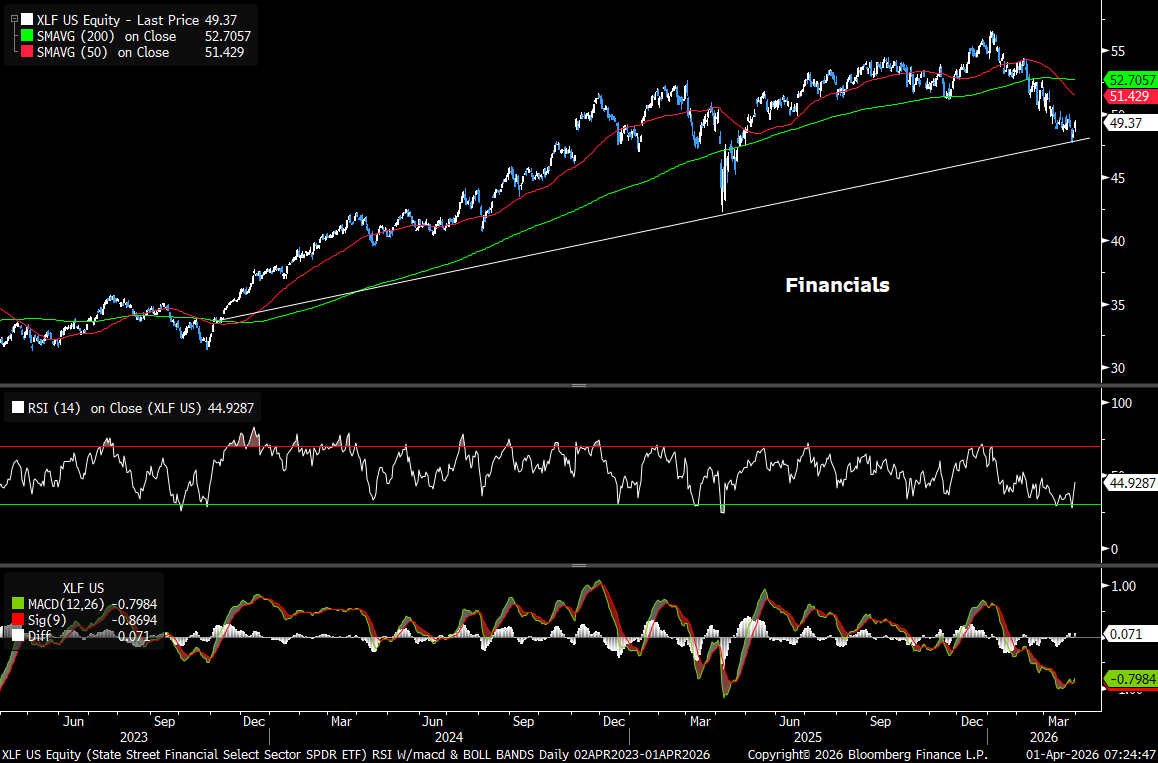Click the 2025 year label on time axis
The image size is (1158, 763).
808,737
